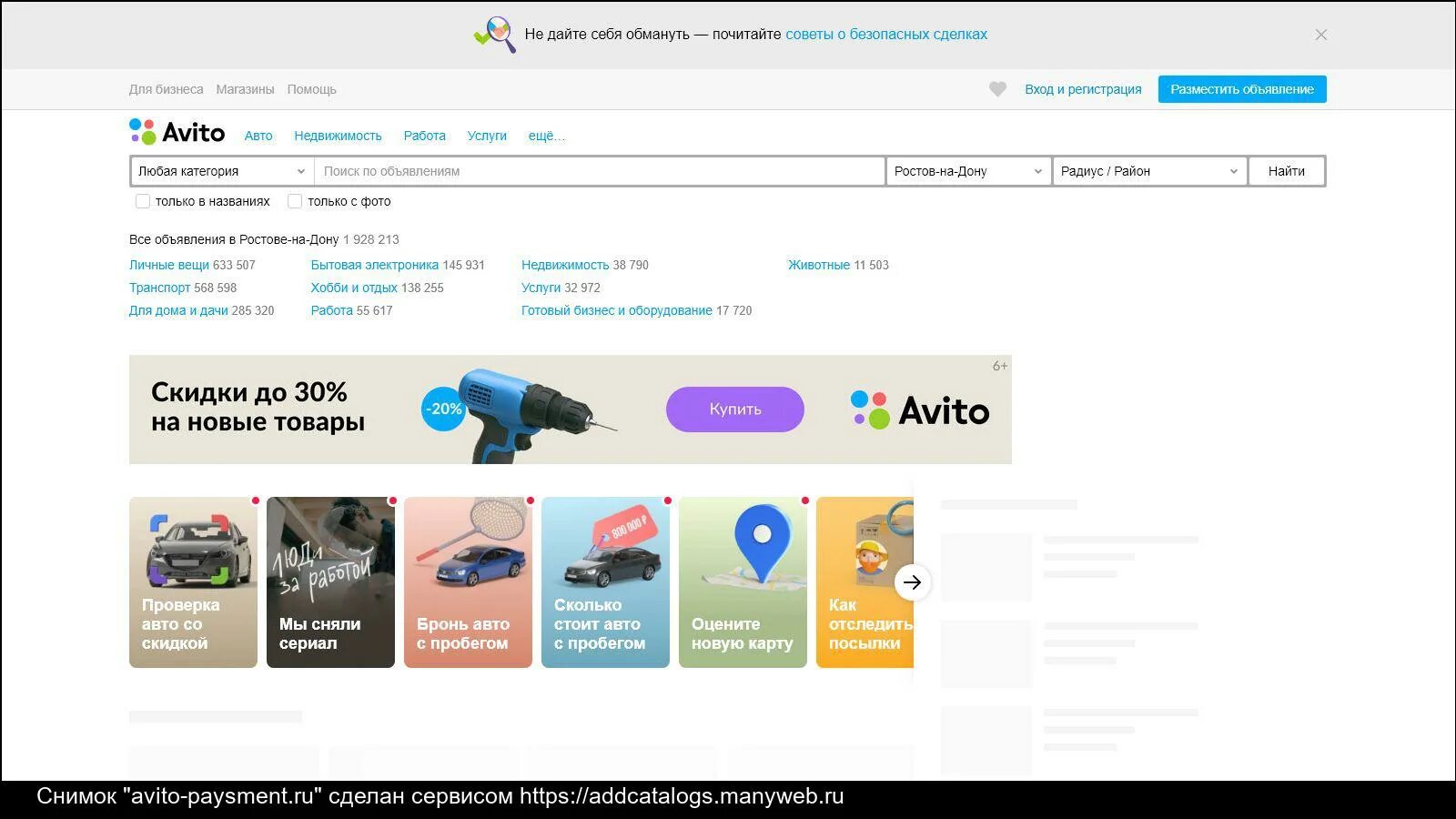The width and height of the screenshot is (1456, 819).
Task: Open the Работа top menu item
Action: [x=425, y=136]
